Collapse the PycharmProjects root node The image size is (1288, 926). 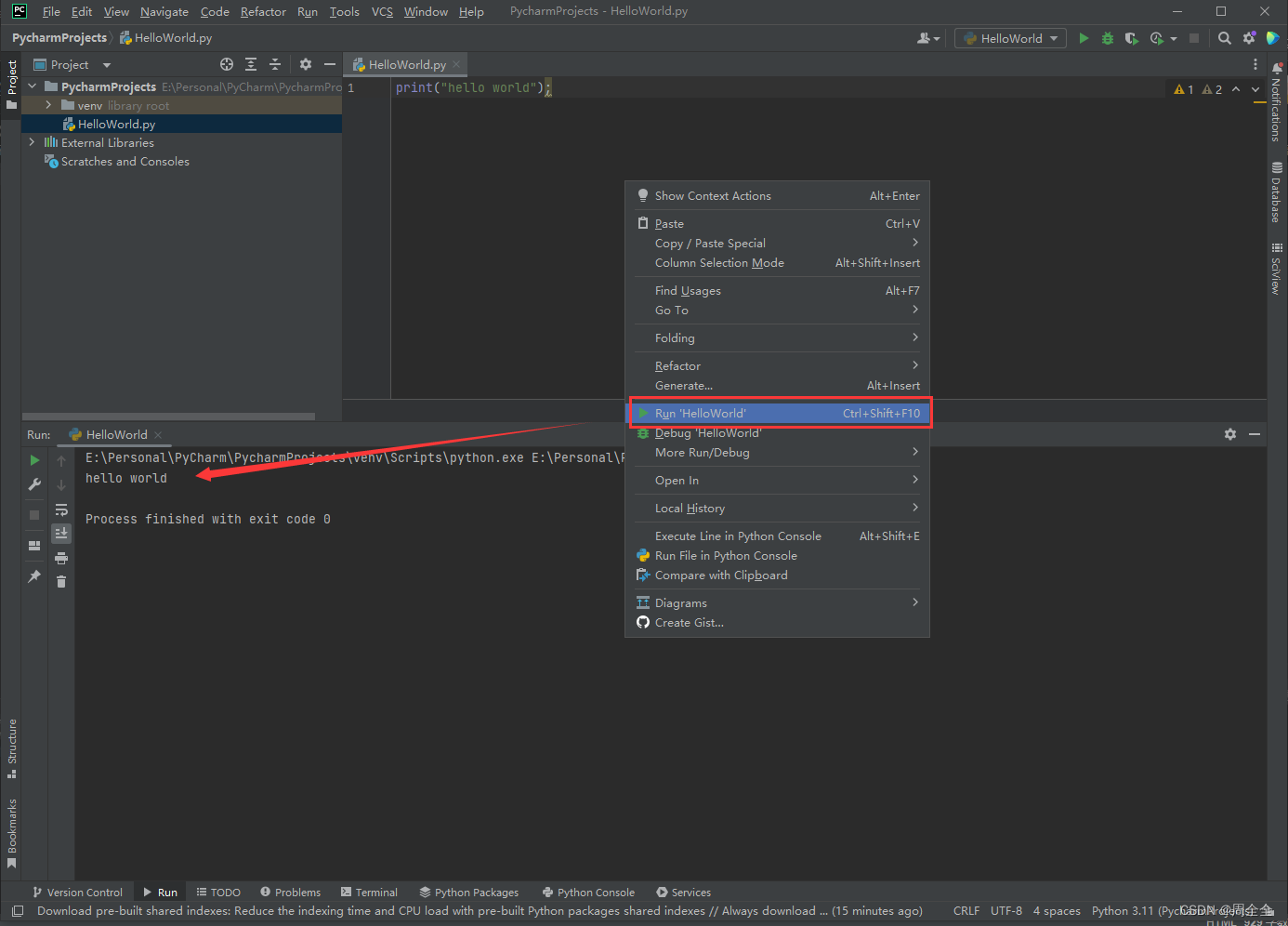(33, 86)
